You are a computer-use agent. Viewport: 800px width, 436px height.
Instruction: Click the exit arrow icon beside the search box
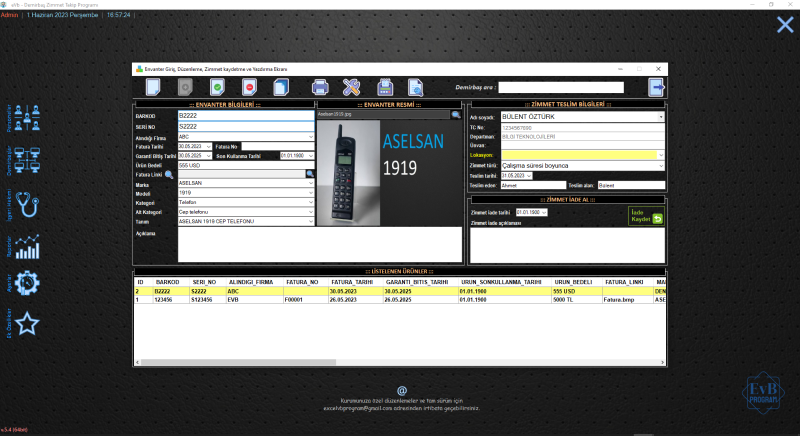(x=656, y=88)
